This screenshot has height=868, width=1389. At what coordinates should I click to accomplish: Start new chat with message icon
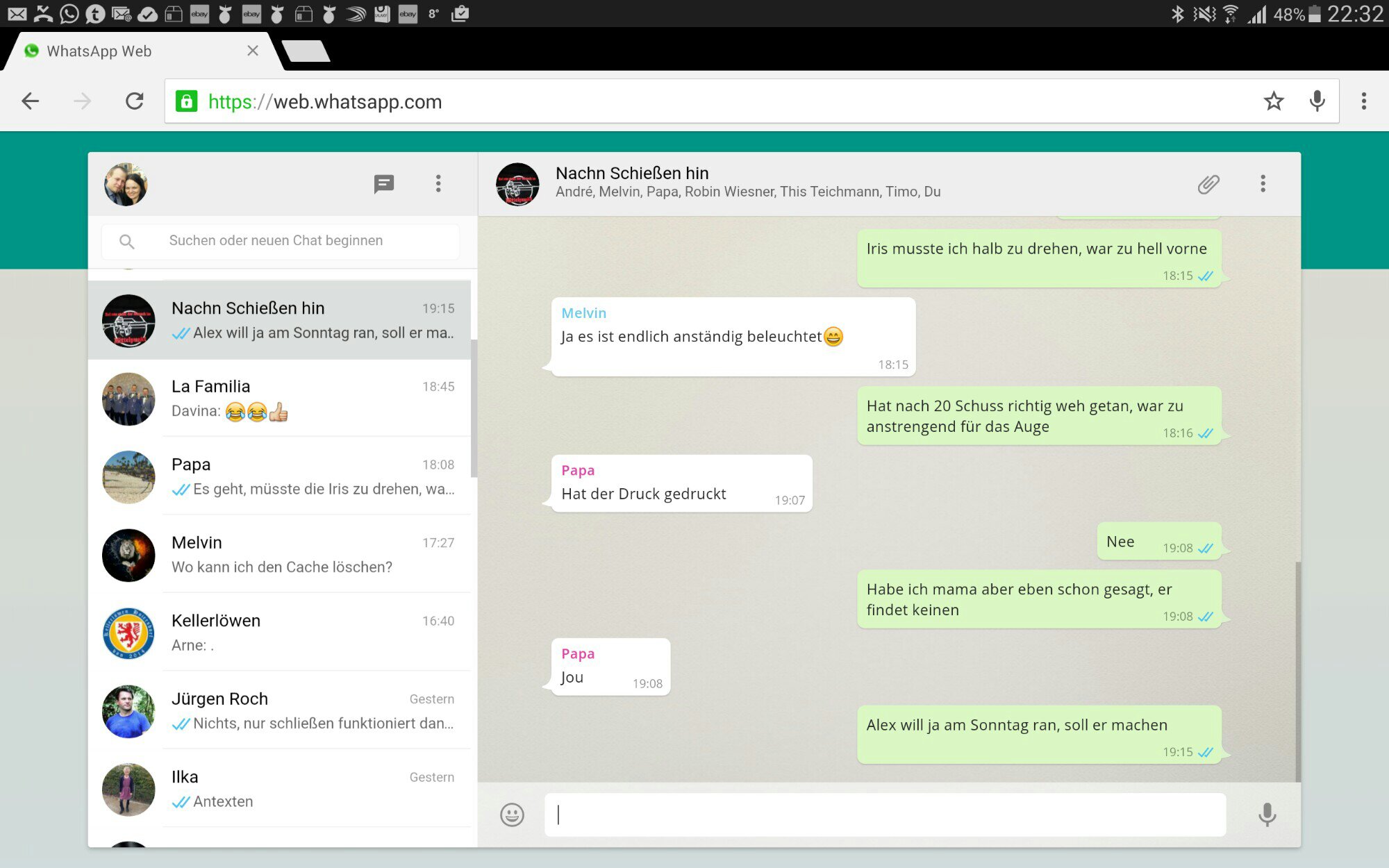tap(384, 184)
